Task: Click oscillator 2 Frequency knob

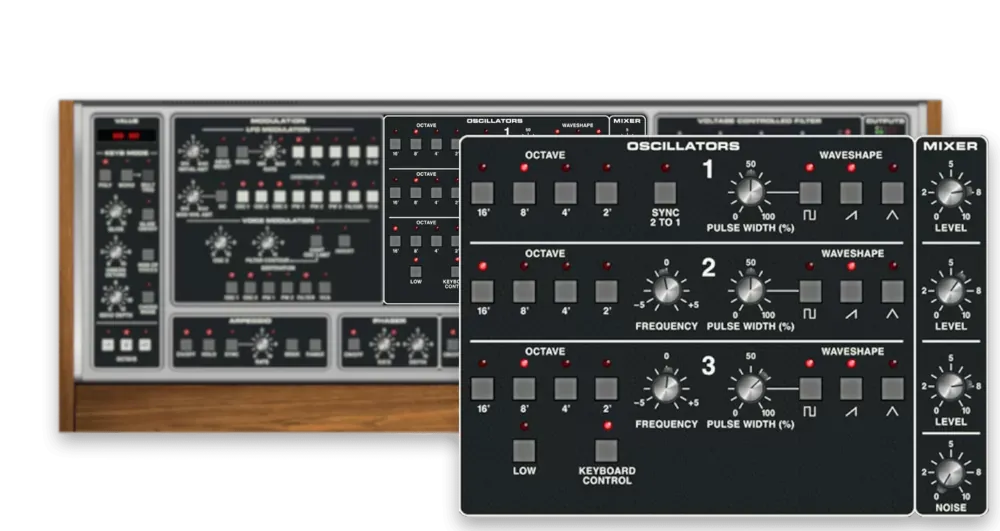Action: 666,290
